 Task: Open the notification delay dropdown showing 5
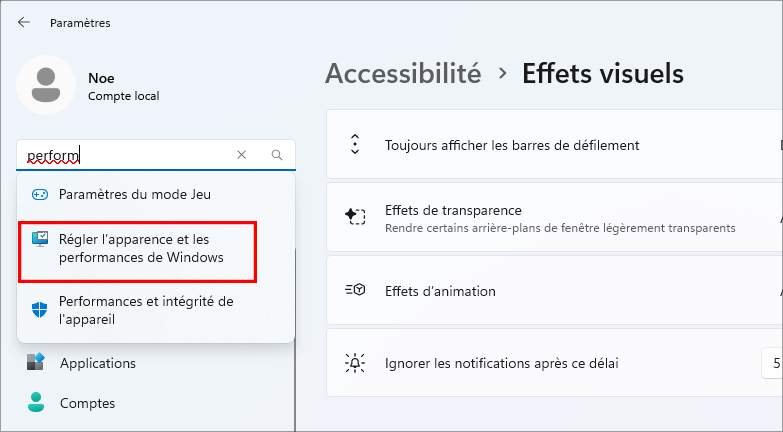click(x=774, y=364)
